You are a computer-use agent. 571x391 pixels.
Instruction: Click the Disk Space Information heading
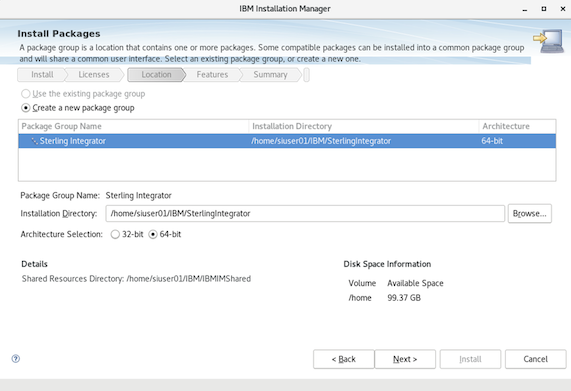[387, 264]
